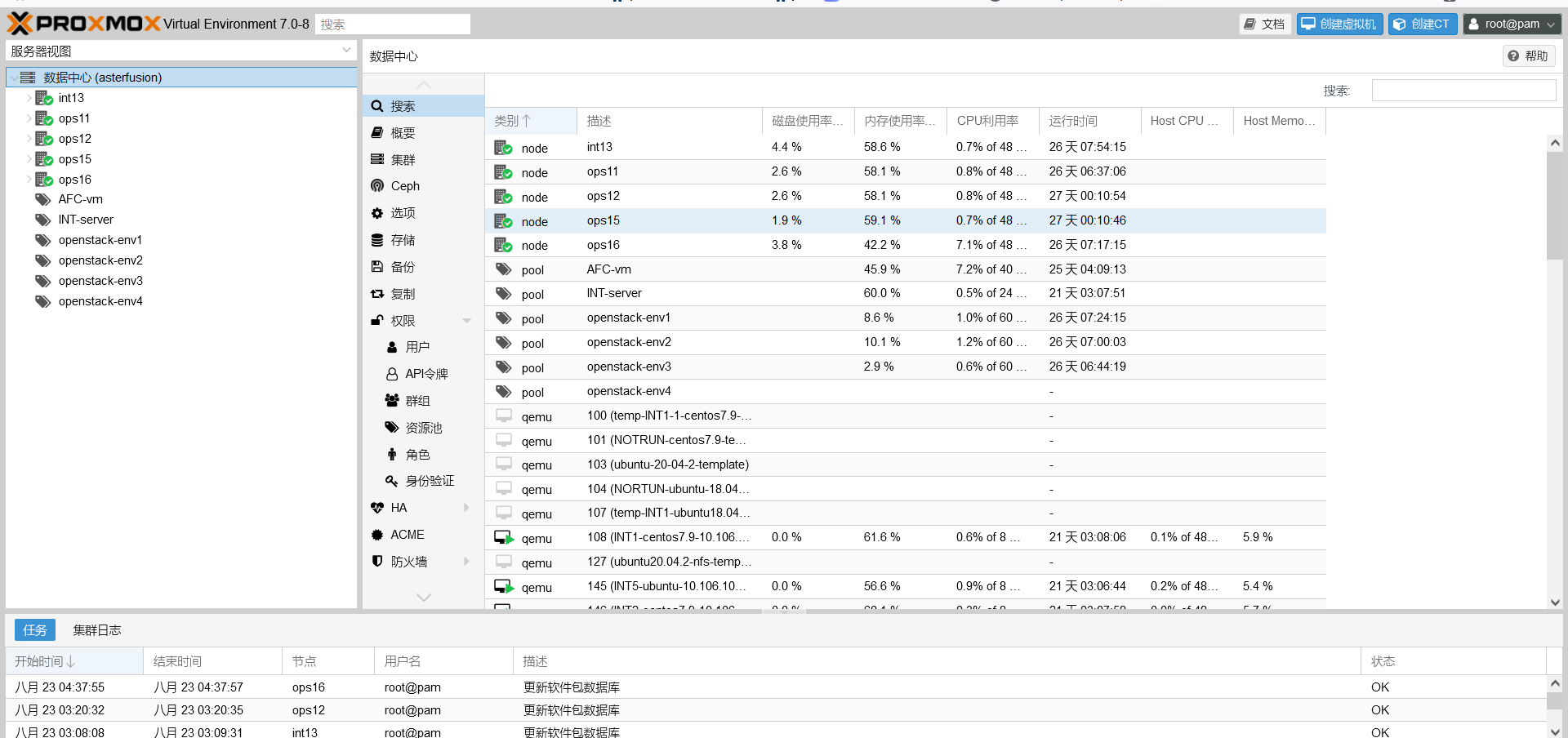
Task: Select the roles person icon
Action: [392, 455]
